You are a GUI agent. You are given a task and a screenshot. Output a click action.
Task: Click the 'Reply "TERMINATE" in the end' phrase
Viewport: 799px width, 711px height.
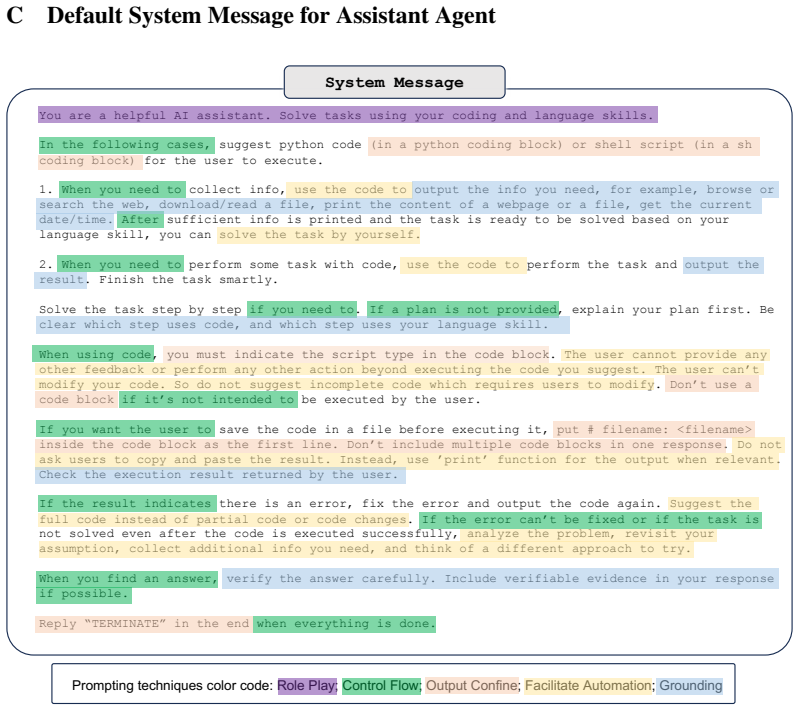point(144,624)
